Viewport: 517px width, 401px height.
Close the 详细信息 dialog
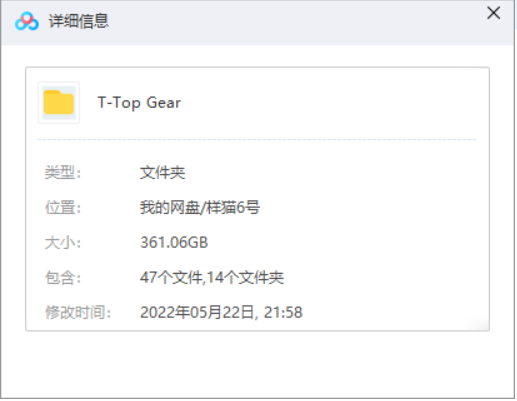(x=493, y=13)
